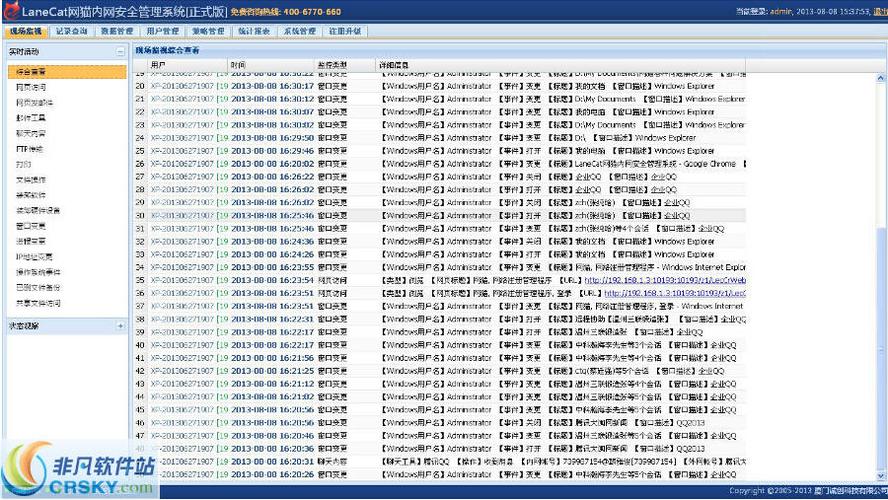The image size is (888, 500).
Task: Open the 注册升级 tab
Action: click(x=345, y=31)
